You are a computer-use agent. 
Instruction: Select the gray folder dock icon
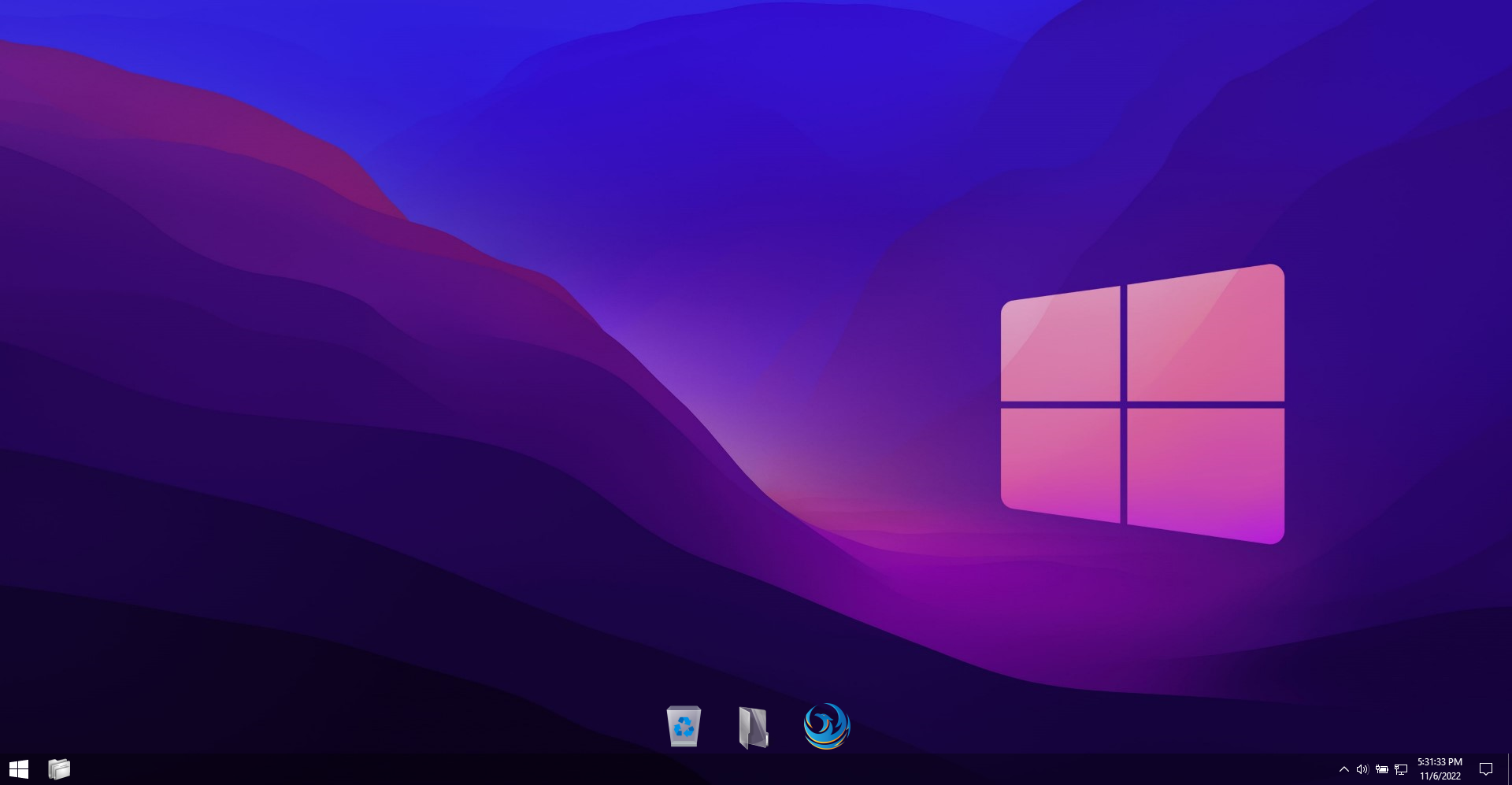(x=754, y=727)
